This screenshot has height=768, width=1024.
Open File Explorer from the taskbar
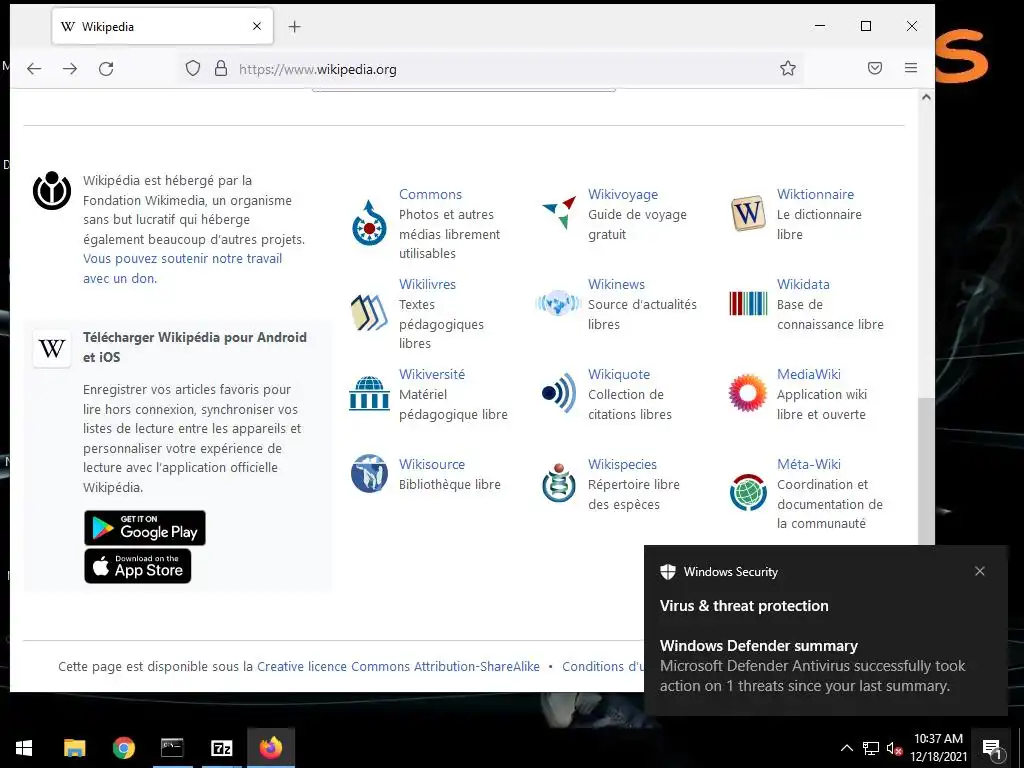(74, 748)
